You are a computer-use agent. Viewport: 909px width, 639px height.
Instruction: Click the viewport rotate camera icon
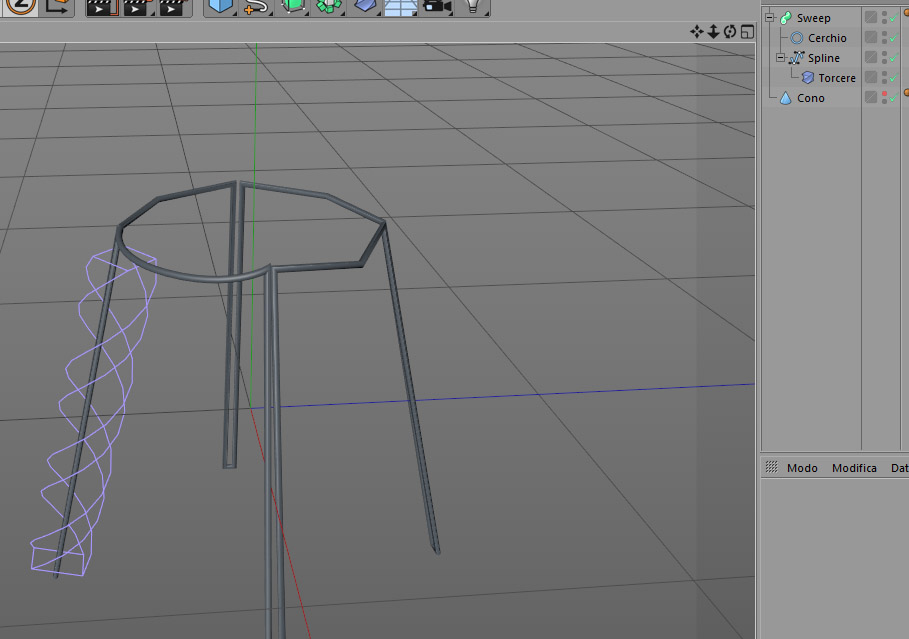click(x=730, y=32)
